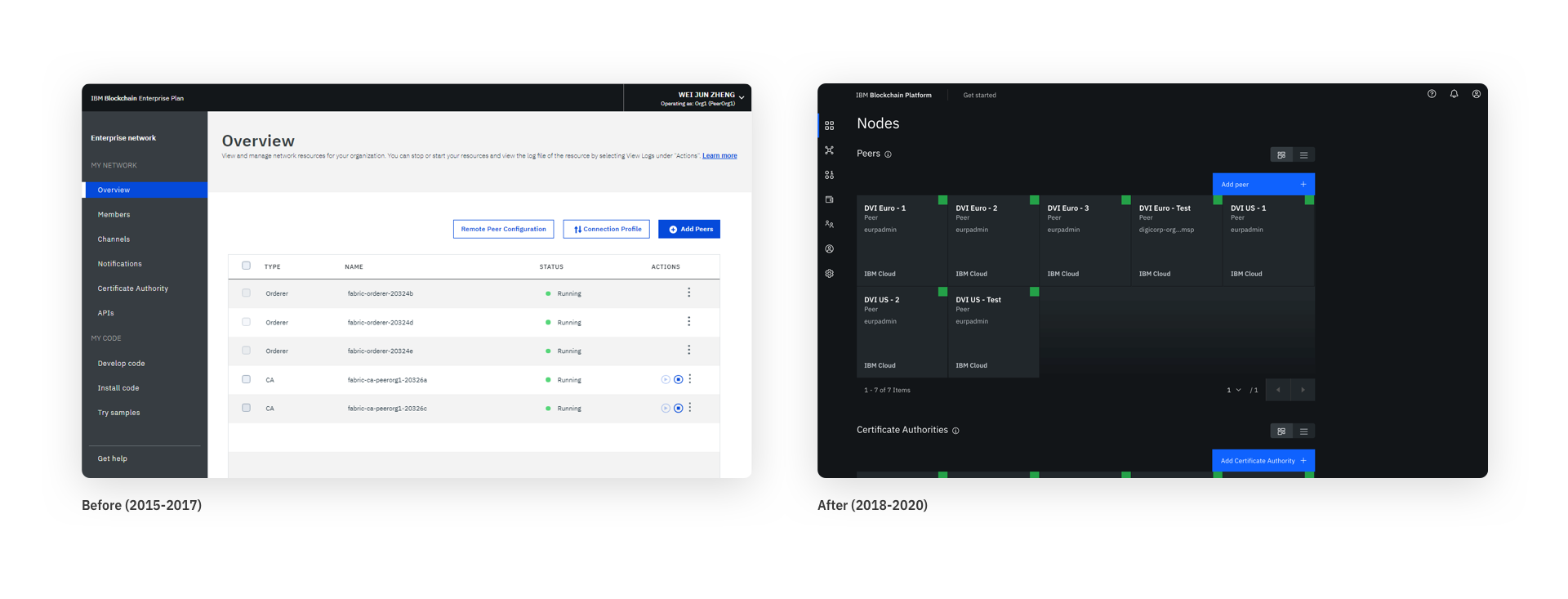Open Try samples in the left menu
Image resolution: width=1568 pixels, height=599 pixels.
pos(118,413)
